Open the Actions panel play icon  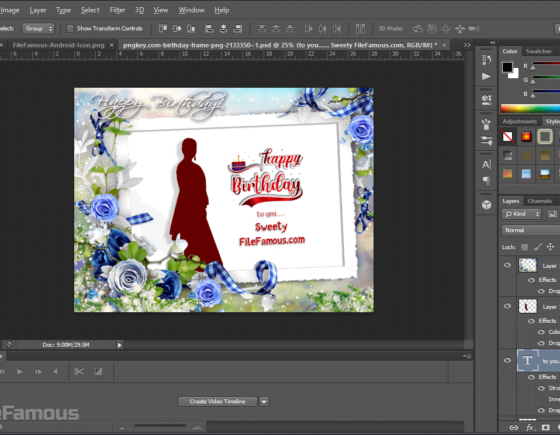pyautogui.click(x=486, y=76)
